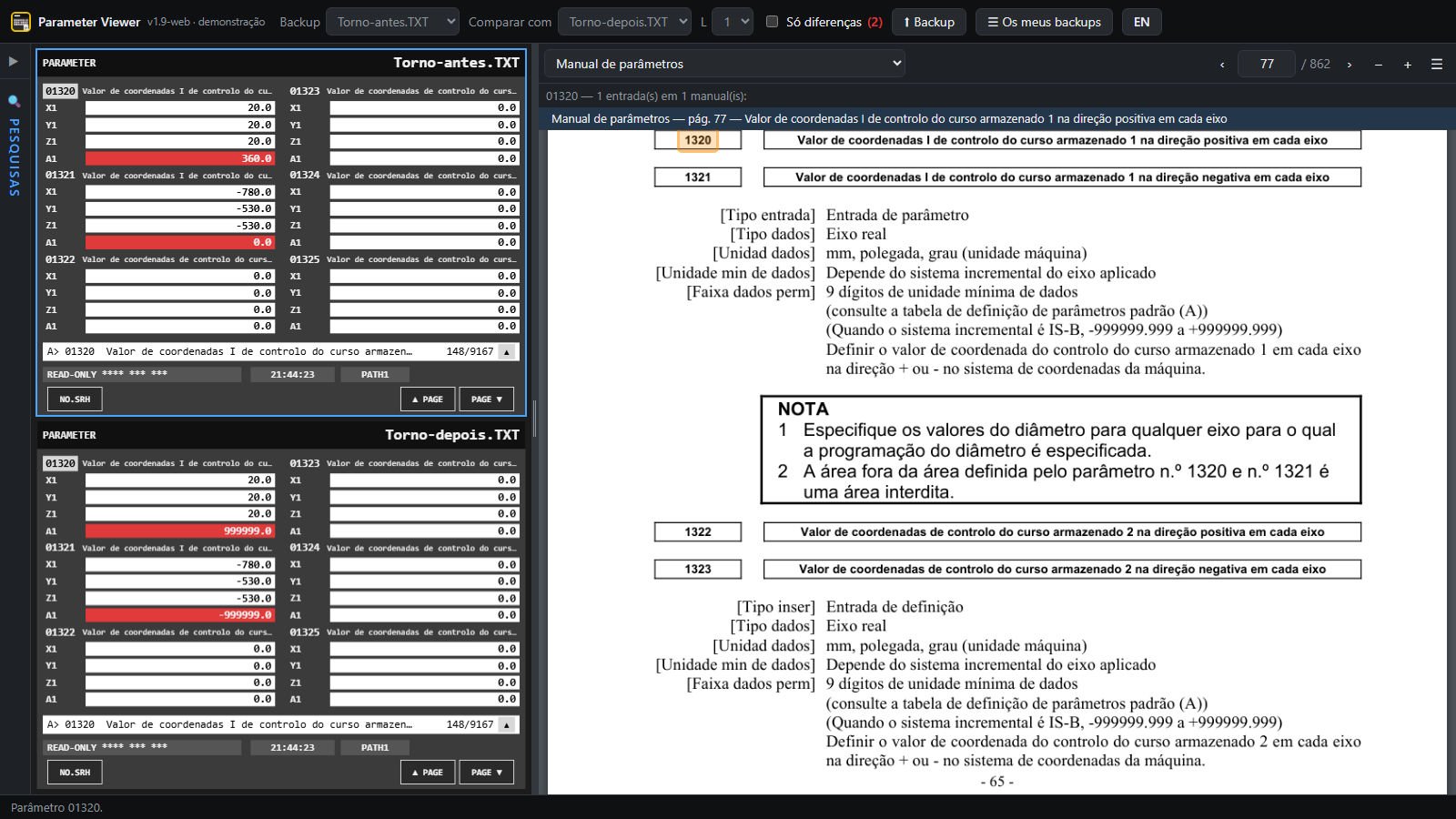Open the Pesquisas search sidebar tab

pyautogui.click(x=14, y=146)
